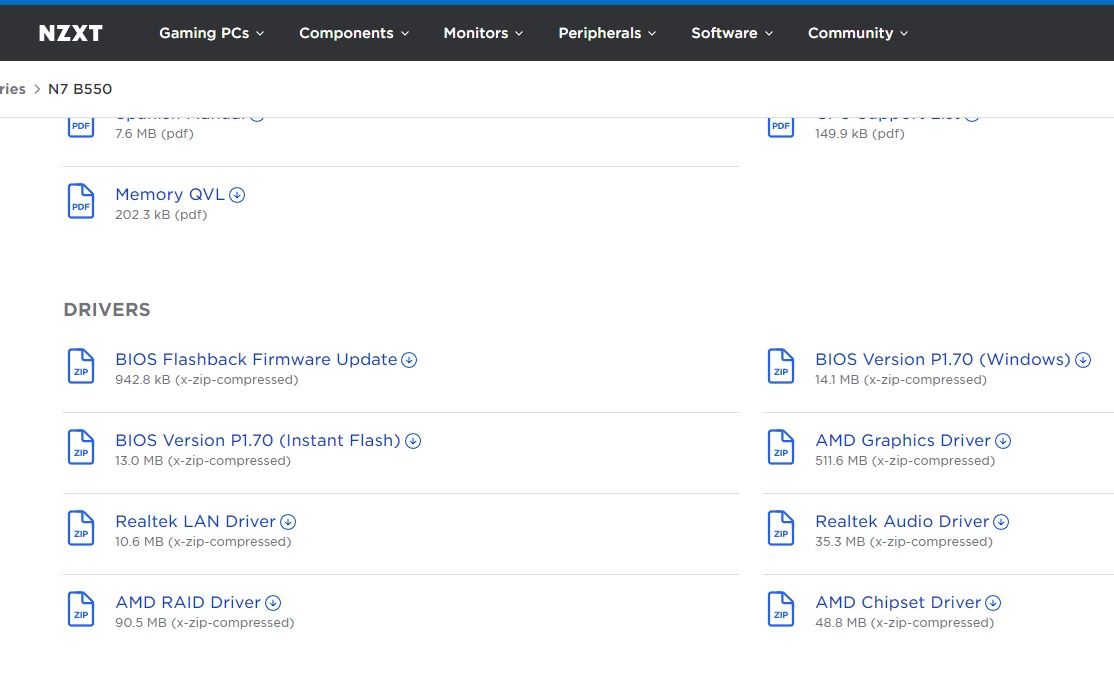
Task: Click the NZXT logo
Action: [70, 33]
